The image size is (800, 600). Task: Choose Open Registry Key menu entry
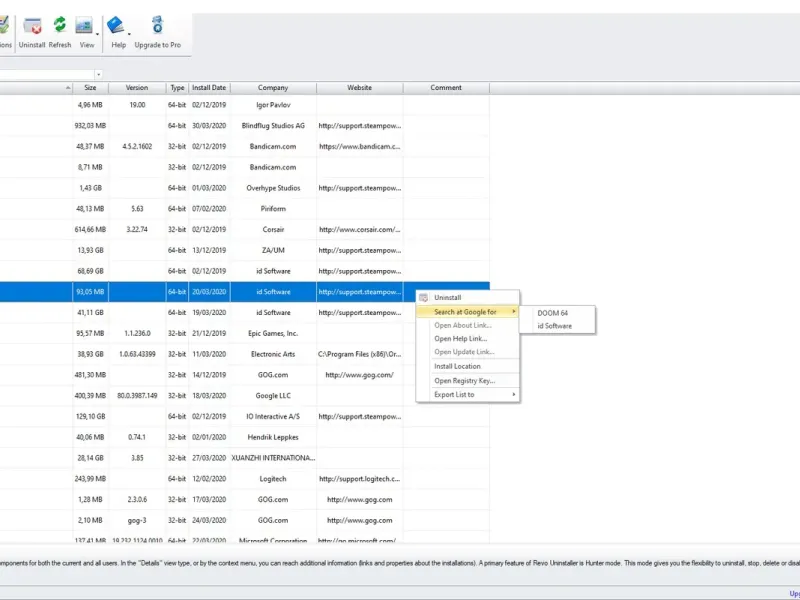[468, 381]
